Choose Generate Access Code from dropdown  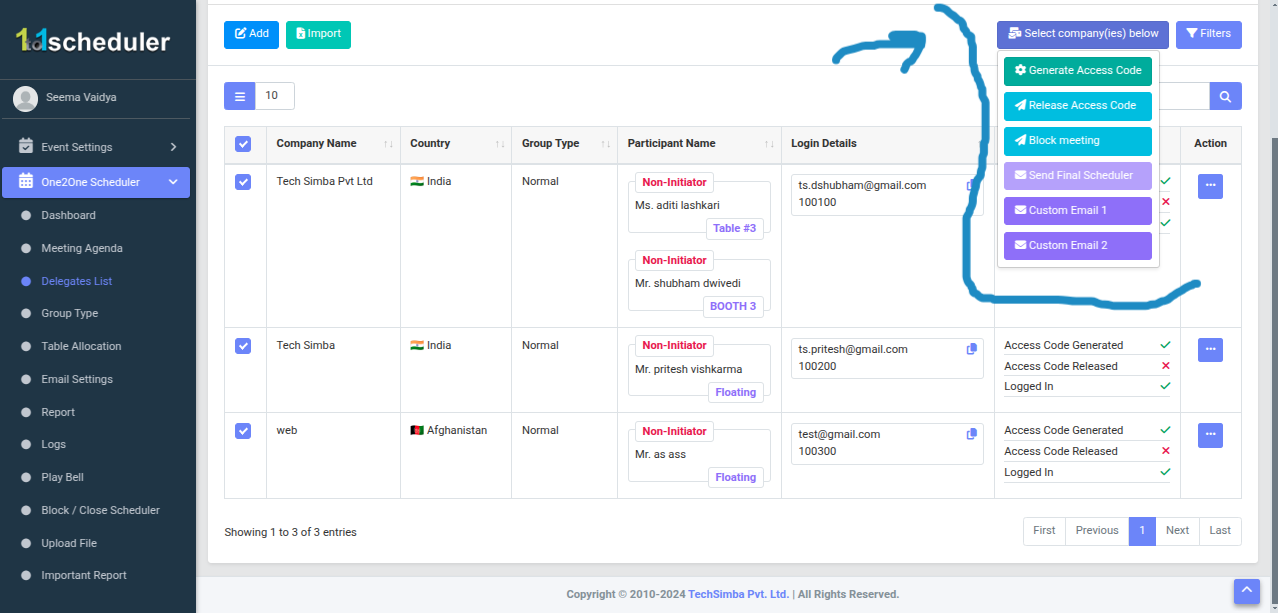point(1078,71)
